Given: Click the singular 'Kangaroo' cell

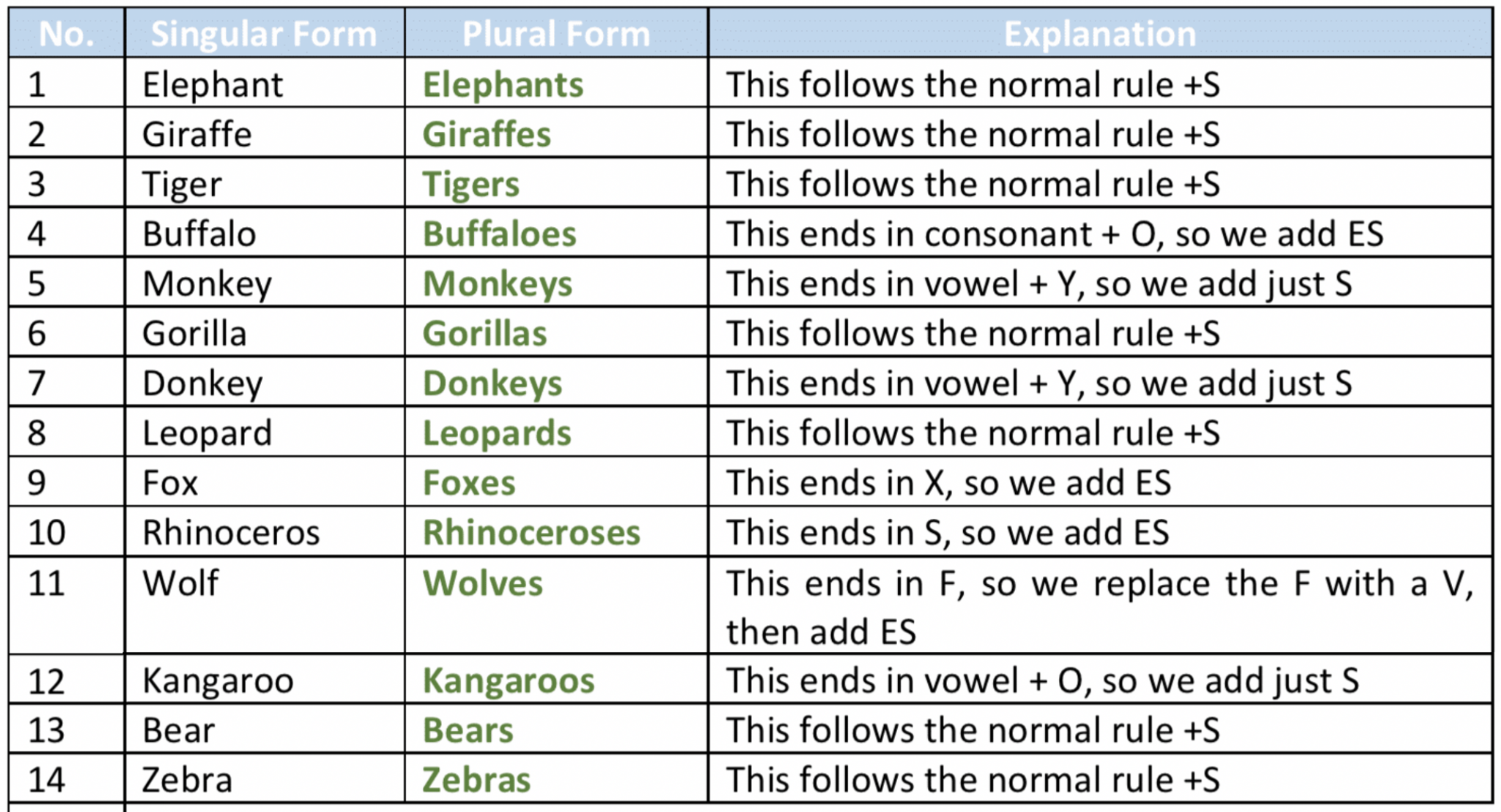Looking at the screenshot, I should coord(265,680).
